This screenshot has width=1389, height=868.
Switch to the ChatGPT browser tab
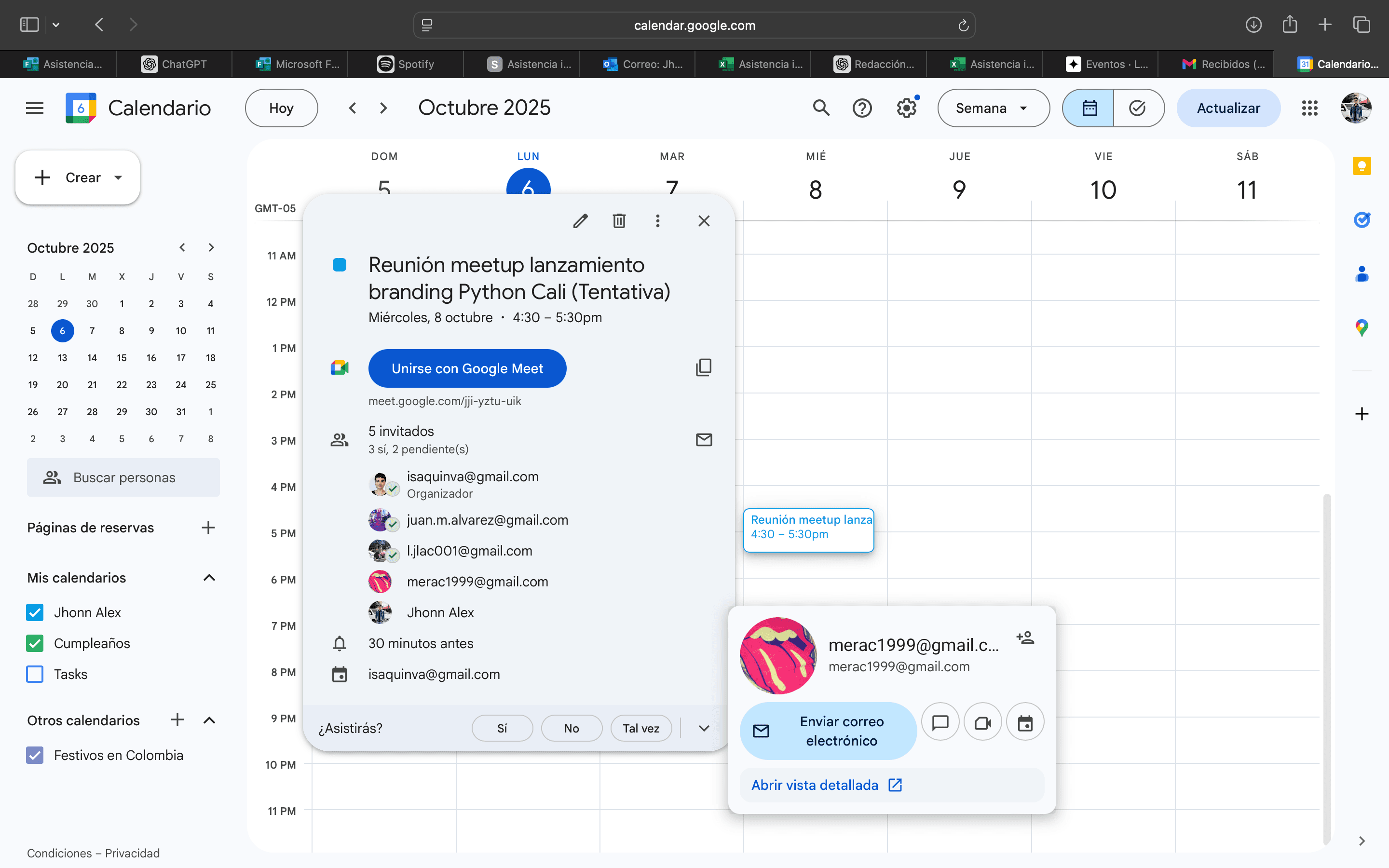tap(174, 64)
